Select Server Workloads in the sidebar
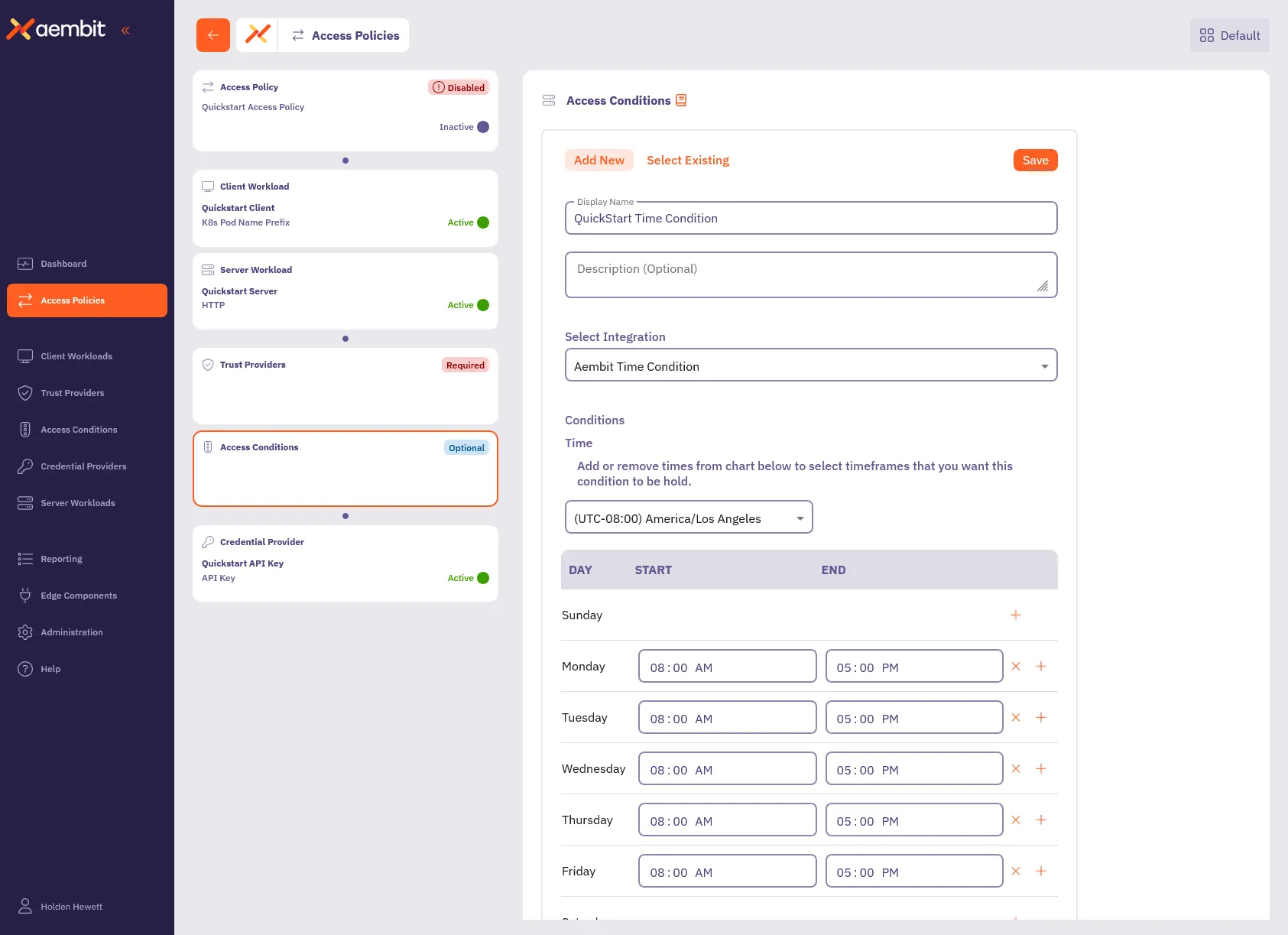 tap(77, 502)
